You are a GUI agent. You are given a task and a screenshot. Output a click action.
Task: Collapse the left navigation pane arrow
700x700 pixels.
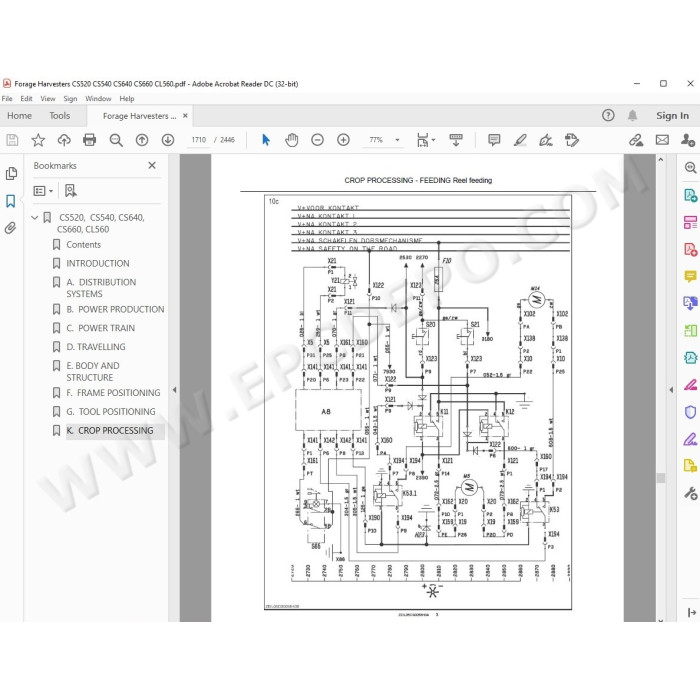175,390
